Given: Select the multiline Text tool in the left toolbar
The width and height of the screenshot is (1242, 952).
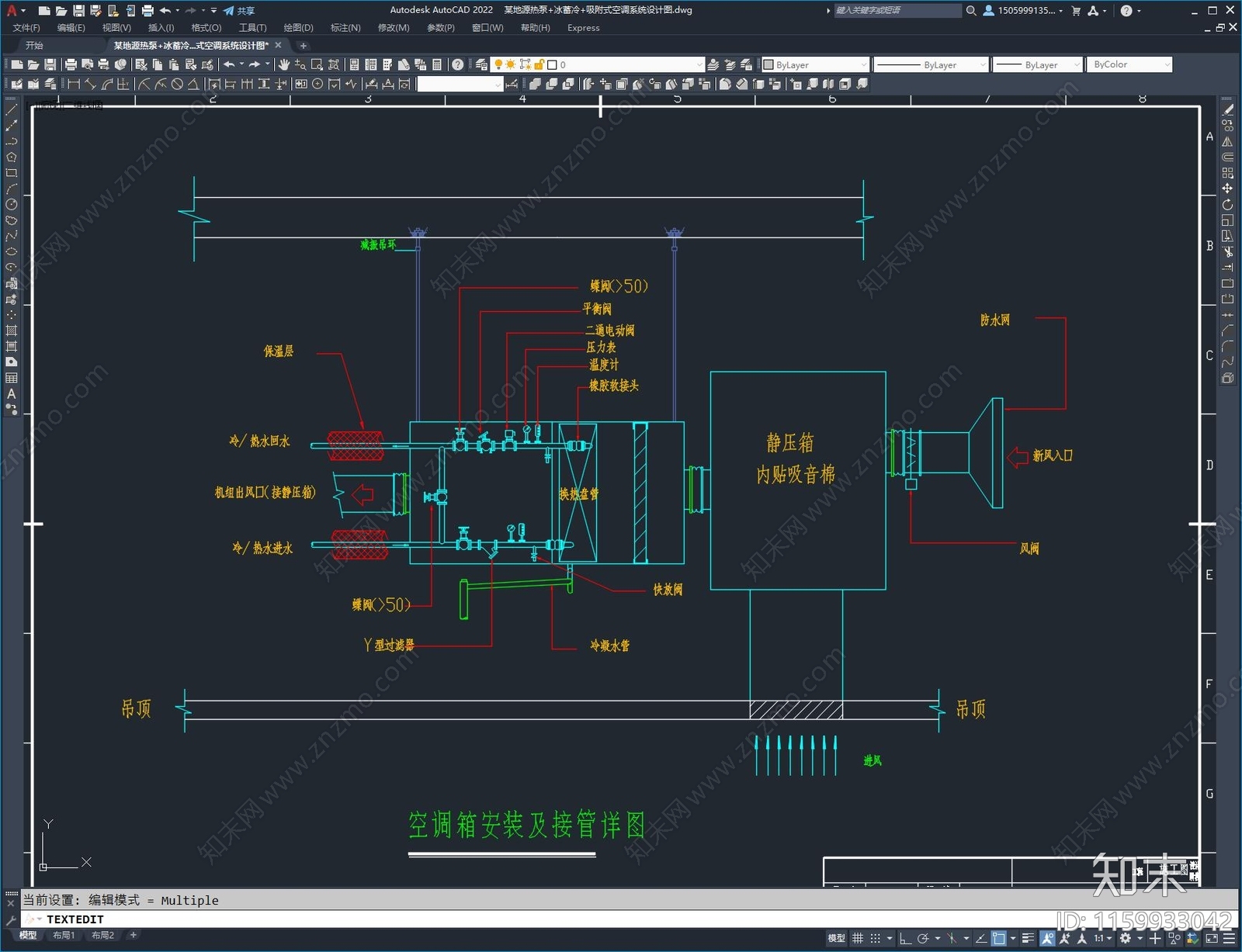Looking at the screenshot, I should click(x=11, y=393).
